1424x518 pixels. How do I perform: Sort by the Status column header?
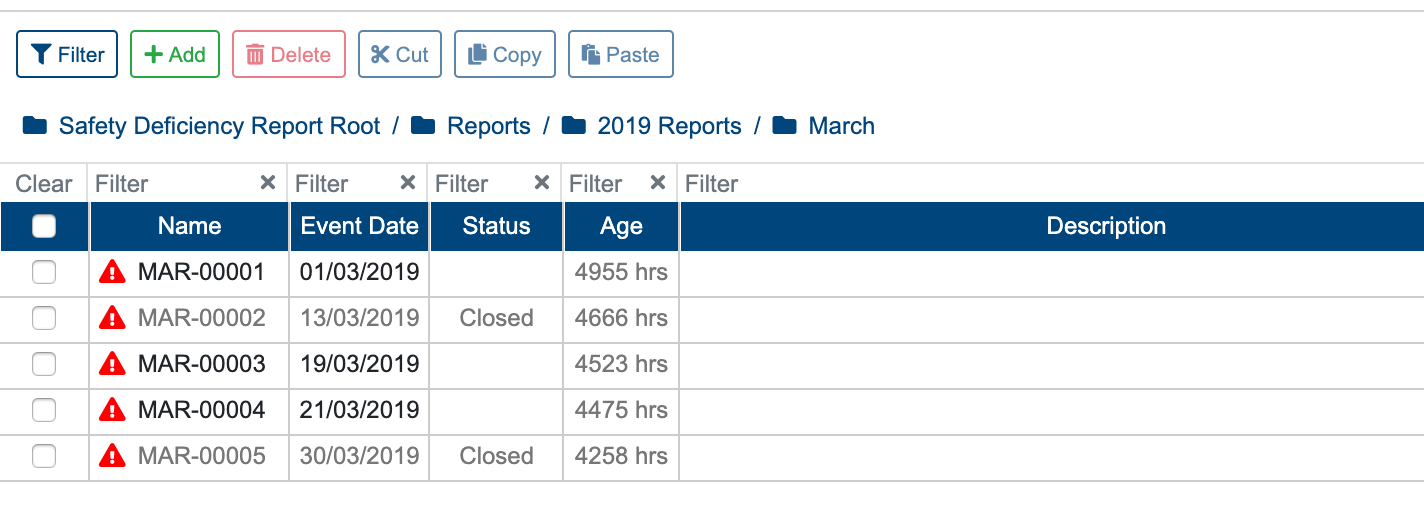(496, 226)
